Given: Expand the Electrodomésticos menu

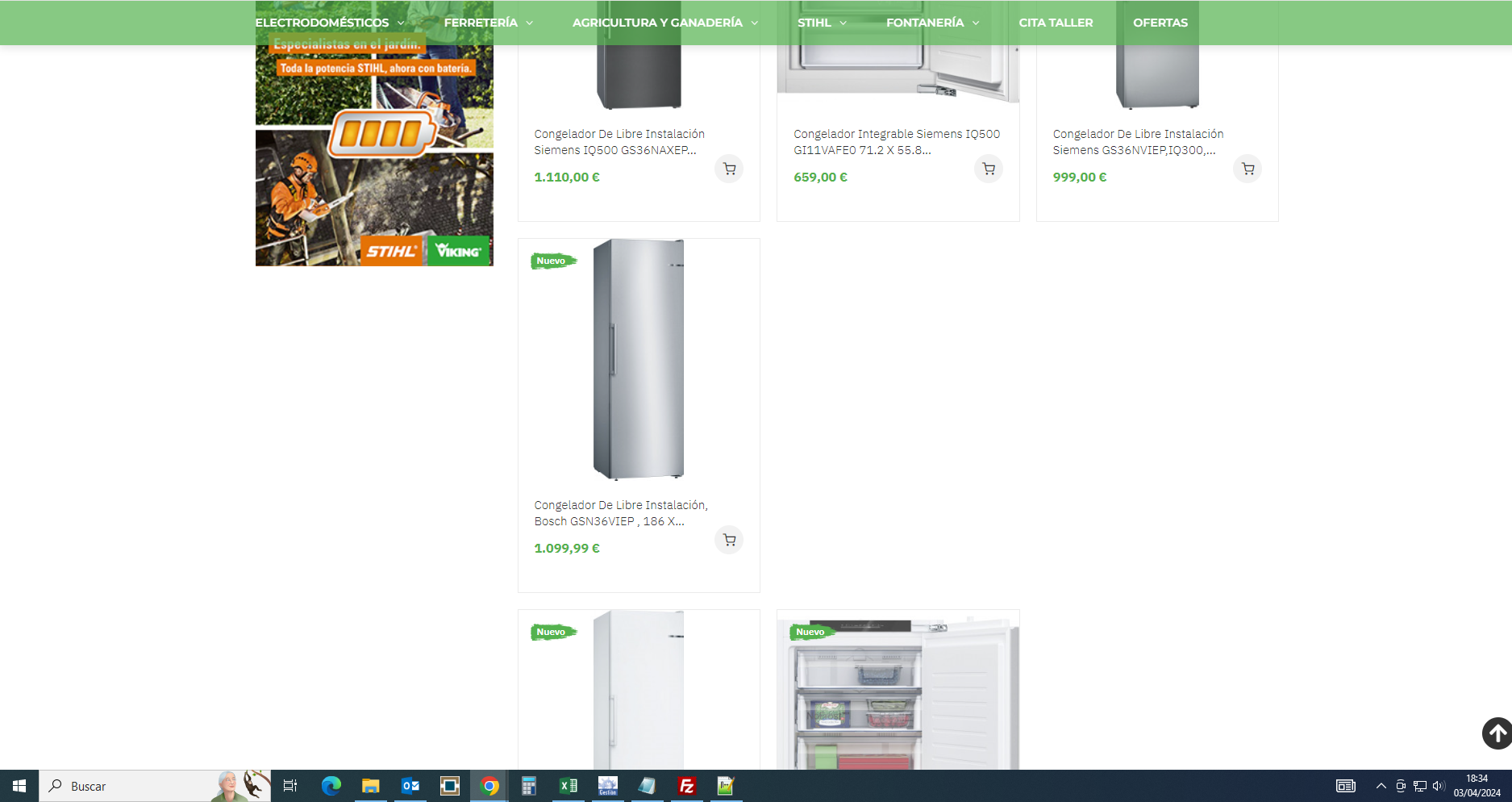Looking at the screenshot, I should (x=329, y=23).
